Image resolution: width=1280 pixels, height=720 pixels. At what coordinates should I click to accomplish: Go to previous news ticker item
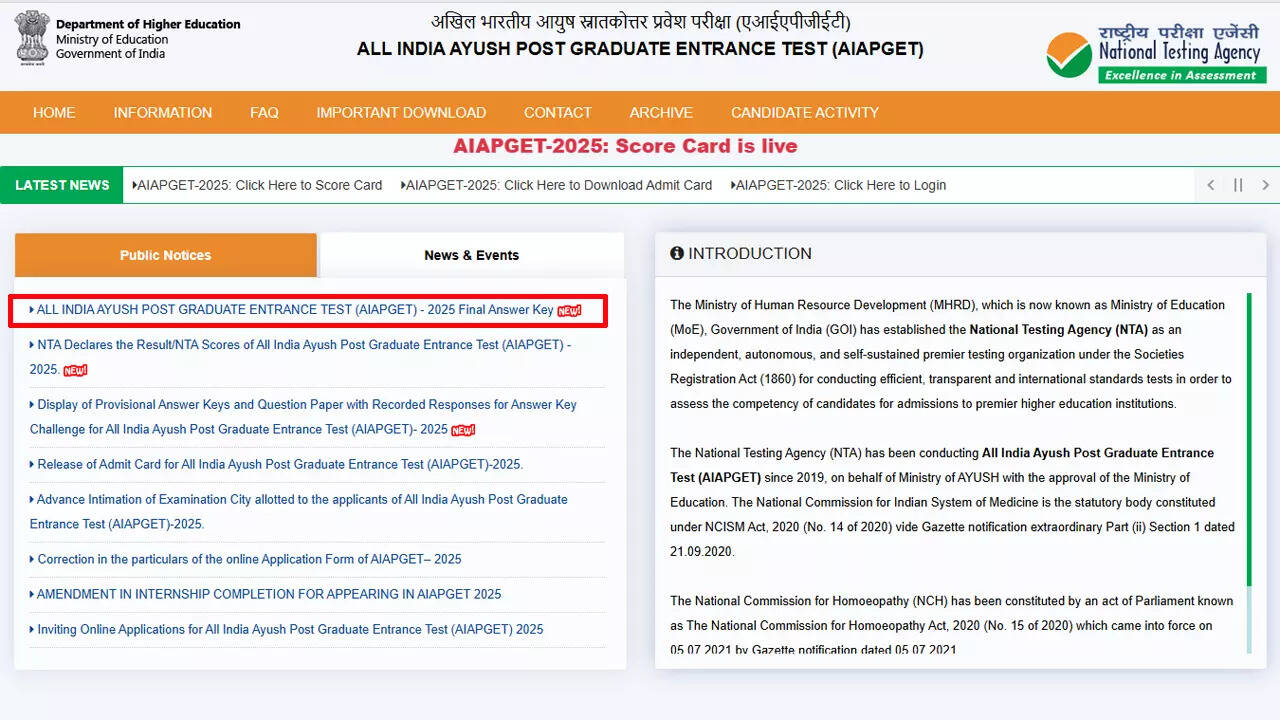pyautogui.click(x=1211, y=185)
